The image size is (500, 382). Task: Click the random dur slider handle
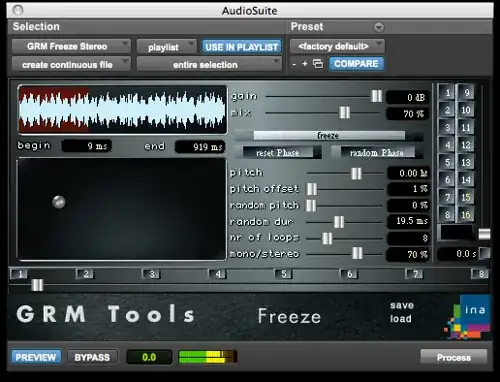(339, 222)
